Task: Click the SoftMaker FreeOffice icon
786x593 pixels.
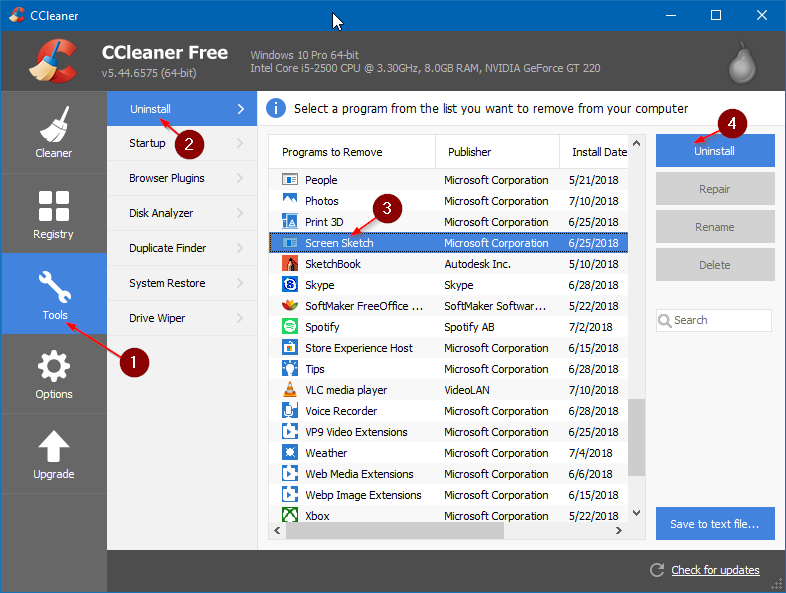Action: pyautogui.click(x=290, y=306)
